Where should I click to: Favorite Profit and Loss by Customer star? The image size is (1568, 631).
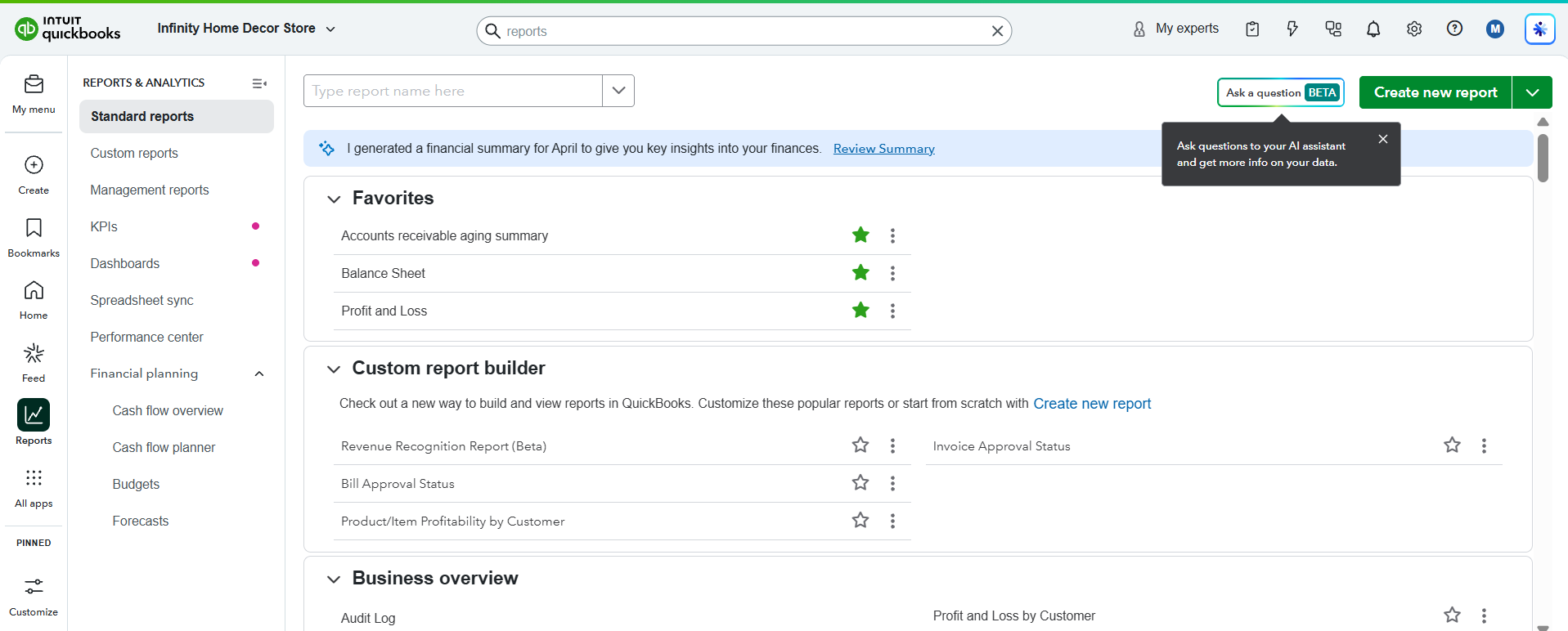point(1452,615)
